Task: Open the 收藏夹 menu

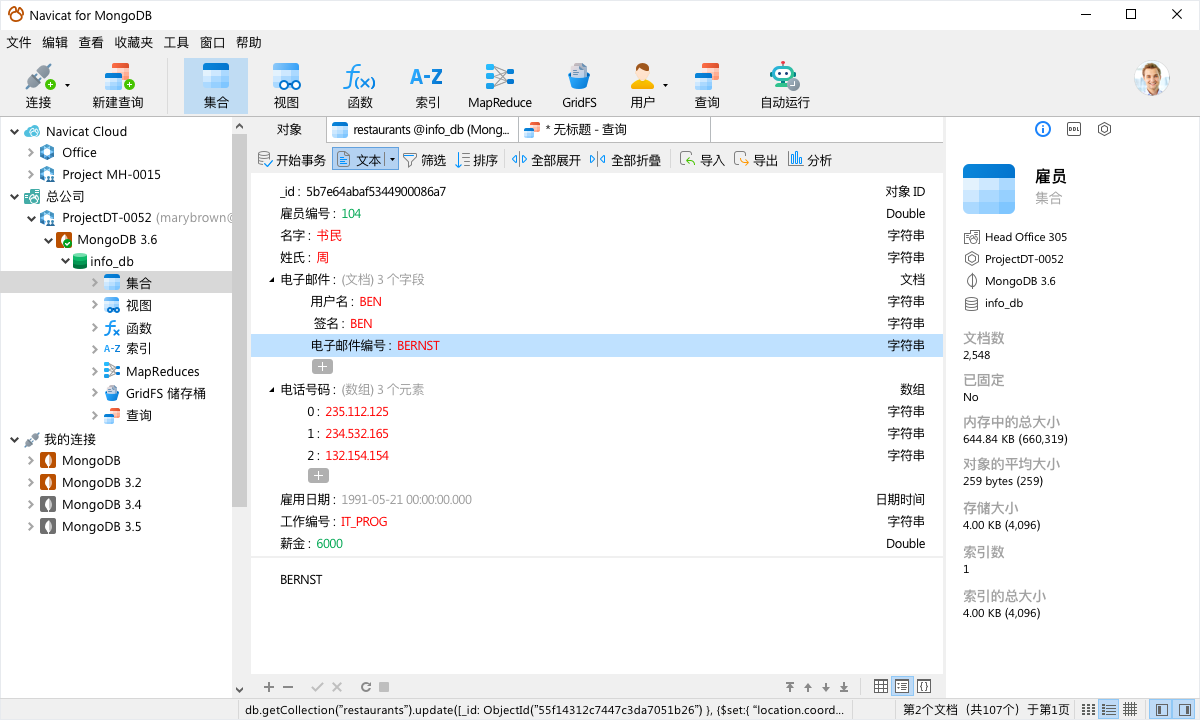Action: tap(134, 43)
